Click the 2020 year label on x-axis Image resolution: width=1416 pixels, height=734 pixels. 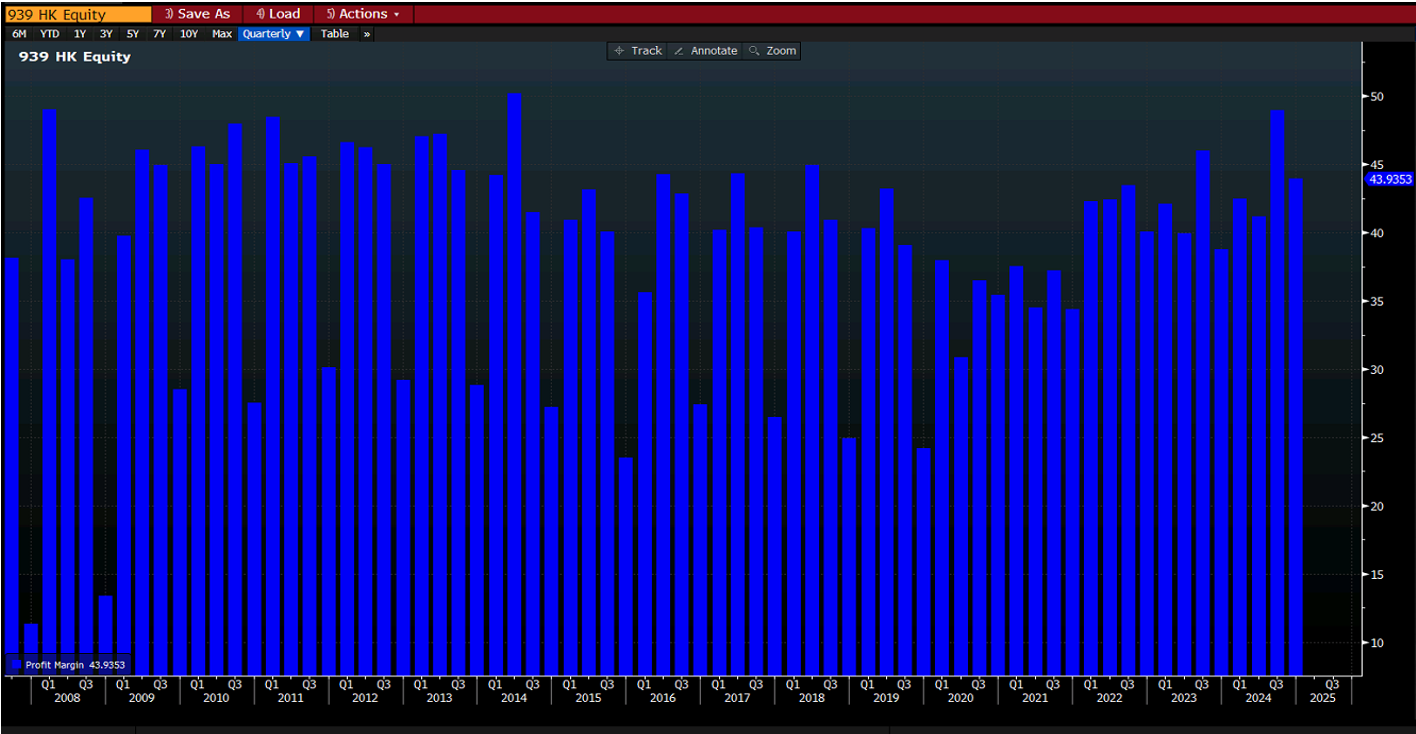coord(960,698)
